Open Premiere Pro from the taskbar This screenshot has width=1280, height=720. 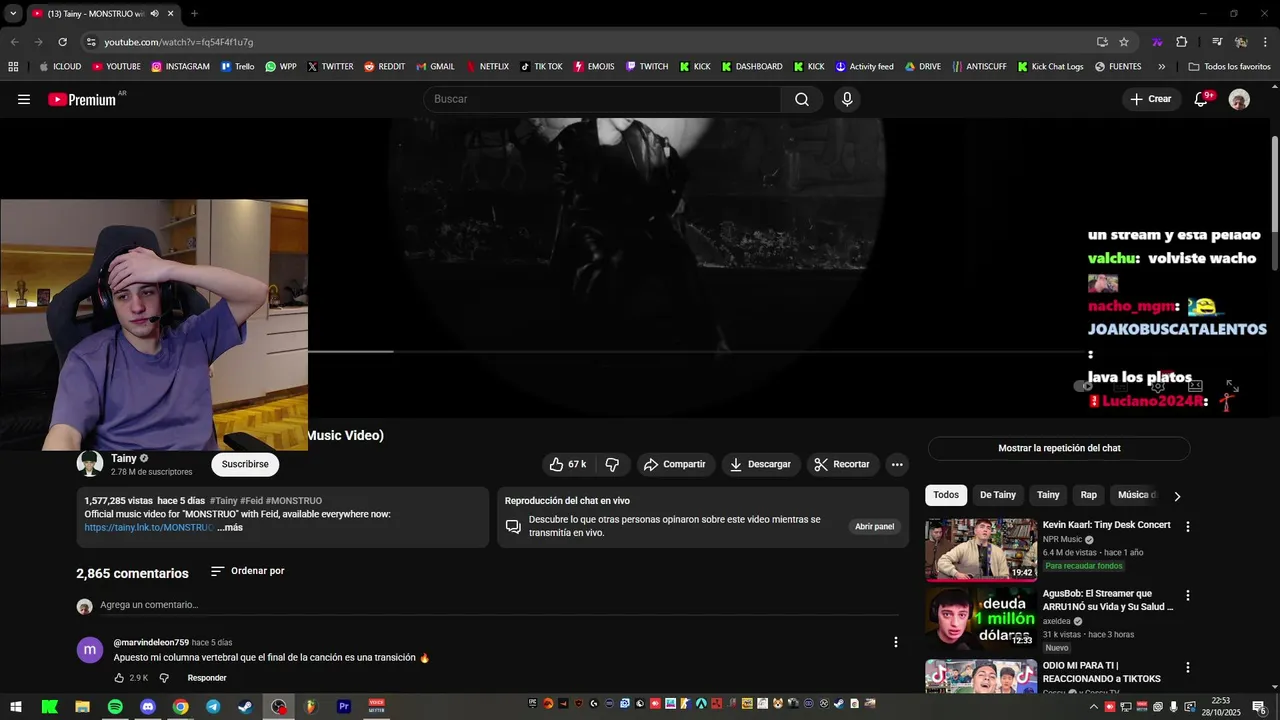[343, 706]
